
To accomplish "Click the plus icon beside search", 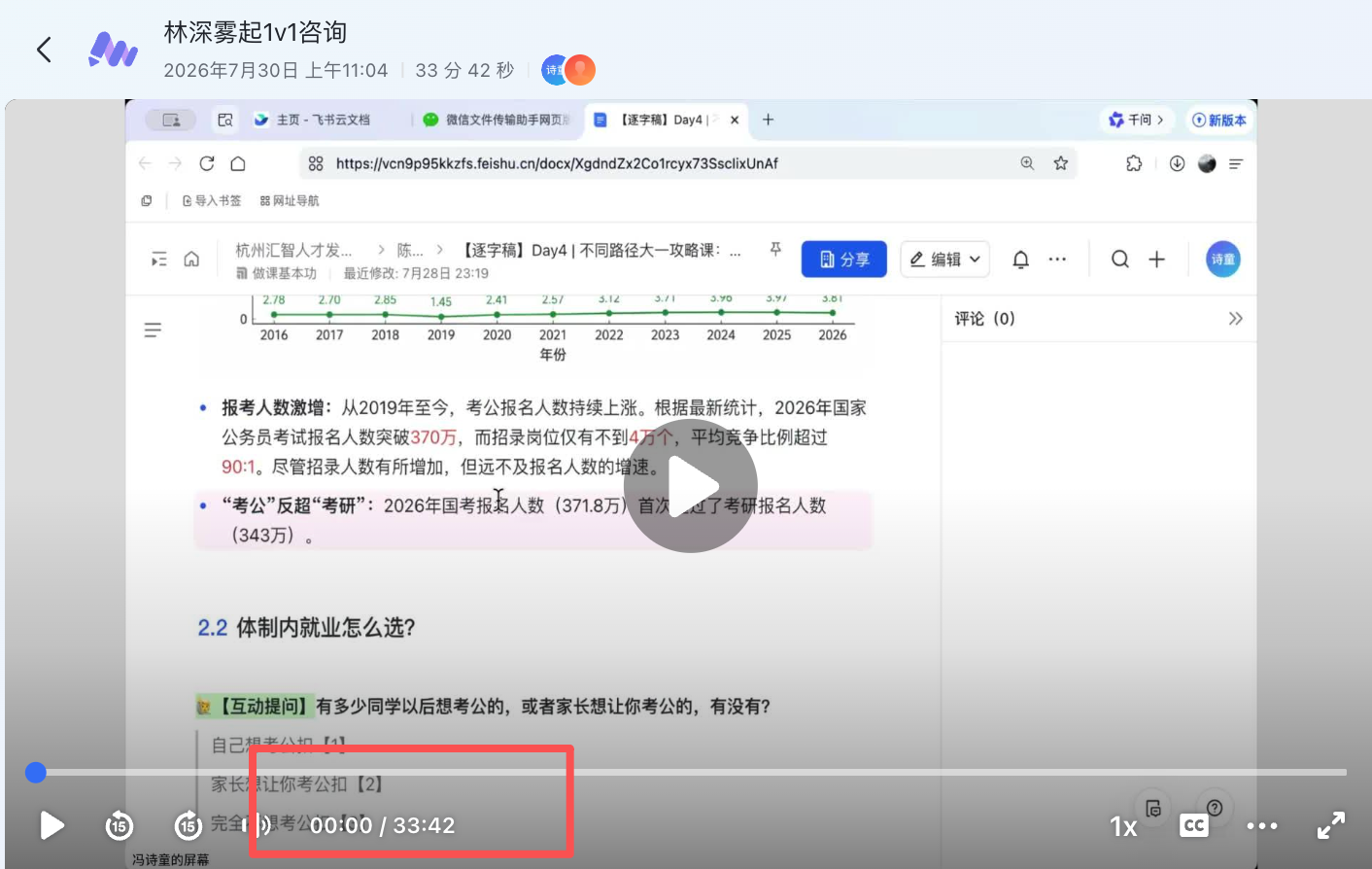I will click(x=1156, y=260).
